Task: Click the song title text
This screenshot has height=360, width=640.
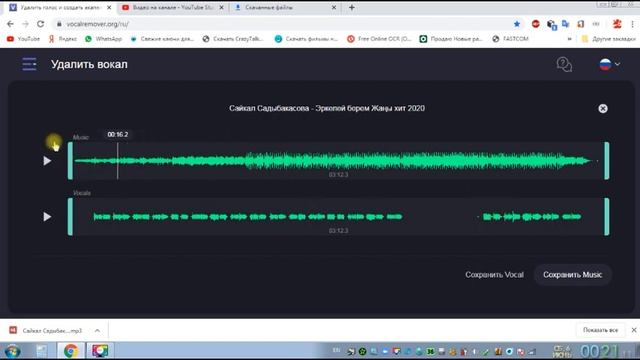Action: coord(327,108)
